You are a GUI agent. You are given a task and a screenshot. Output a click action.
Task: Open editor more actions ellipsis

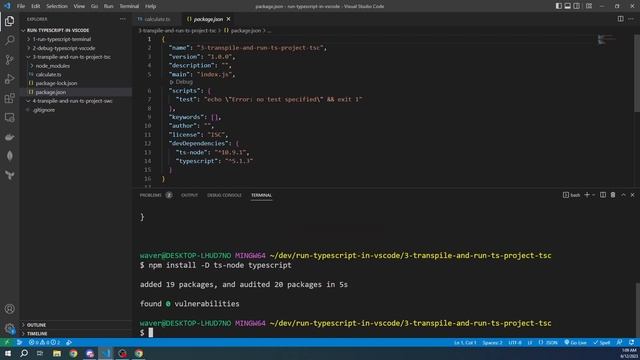(631, 19)
